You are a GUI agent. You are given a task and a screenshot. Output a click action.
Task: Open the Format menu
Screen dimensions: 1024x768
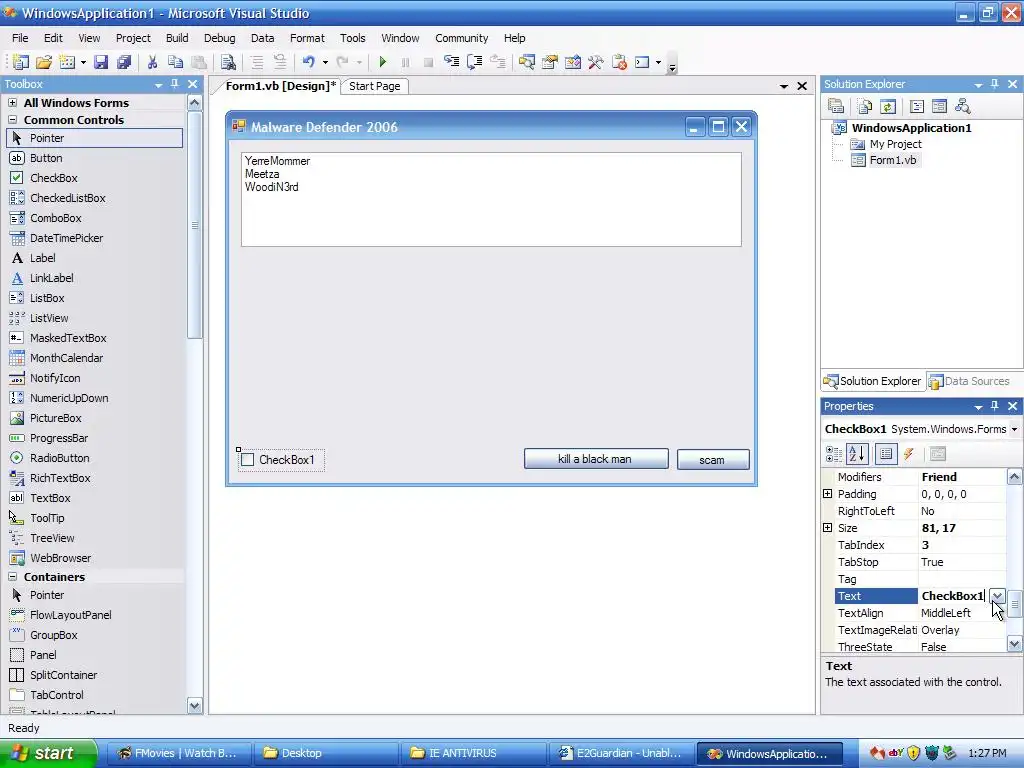tap(307, 38)
